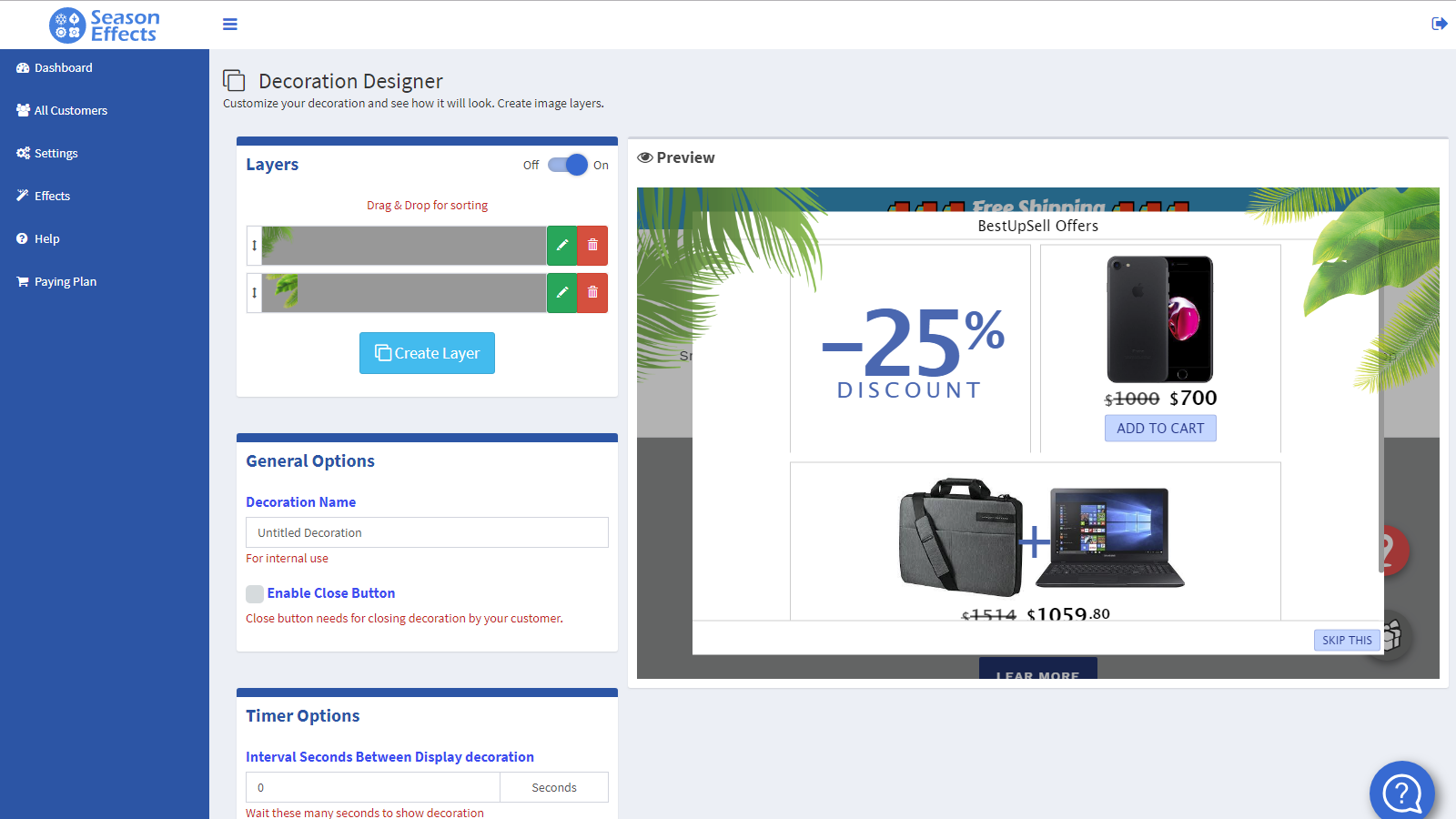The image size is (1456, 819).
Task: Open All Customers in the sidebar
Action: (62, 110)
